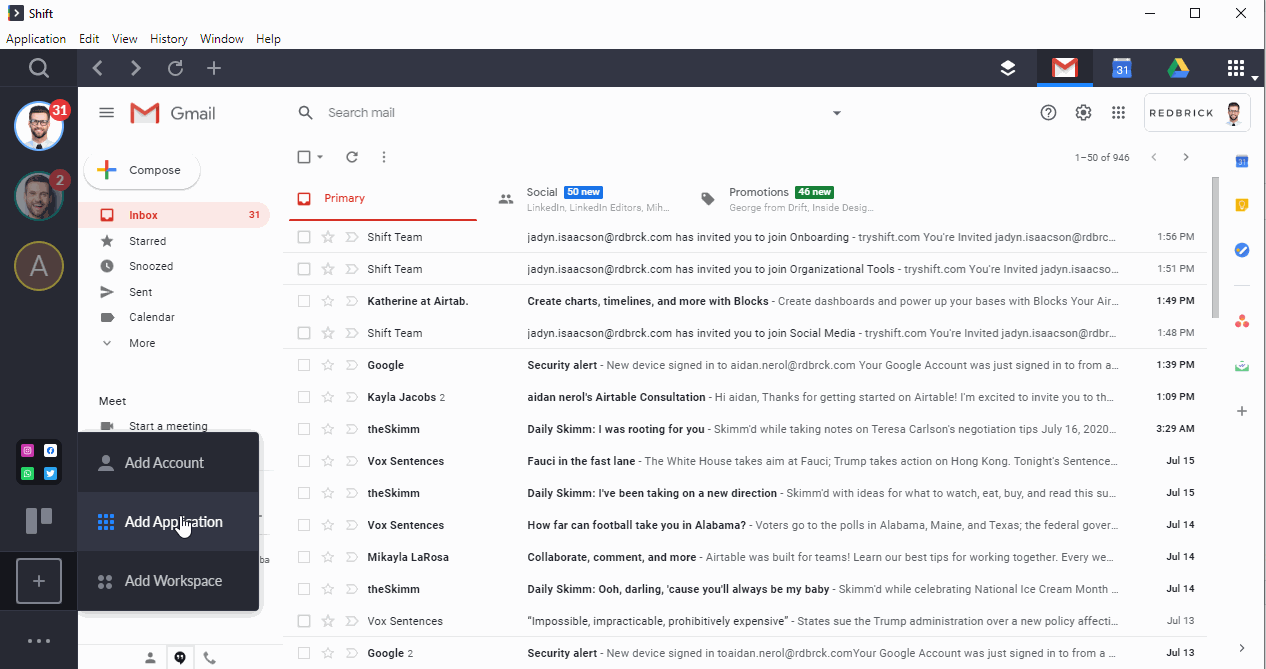Open the History menu
Screen dimensions: 1266x669
pos(169,39)
